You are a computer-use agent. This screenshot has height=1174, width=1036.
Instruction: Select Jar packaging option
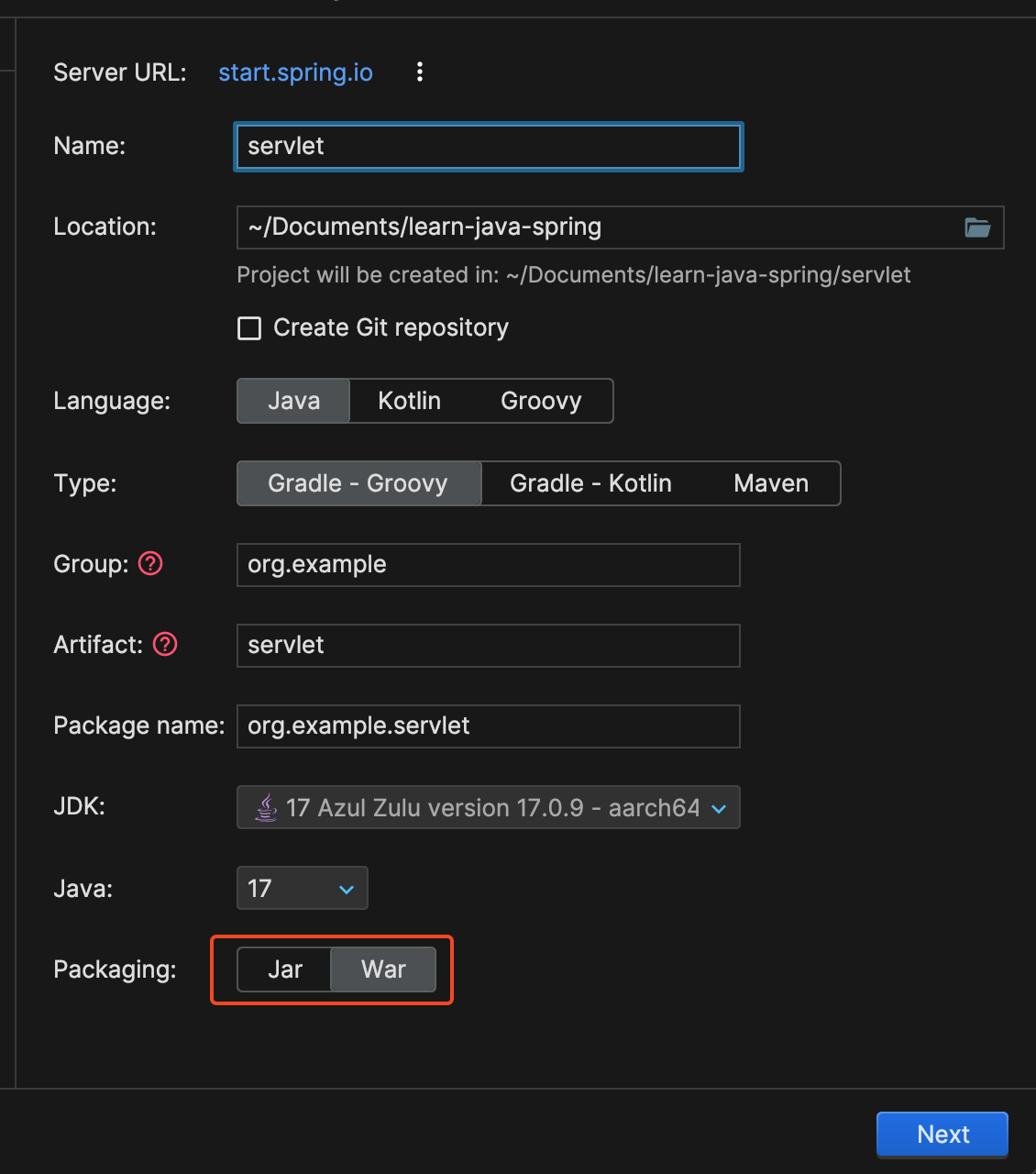[x=285, y=969]
